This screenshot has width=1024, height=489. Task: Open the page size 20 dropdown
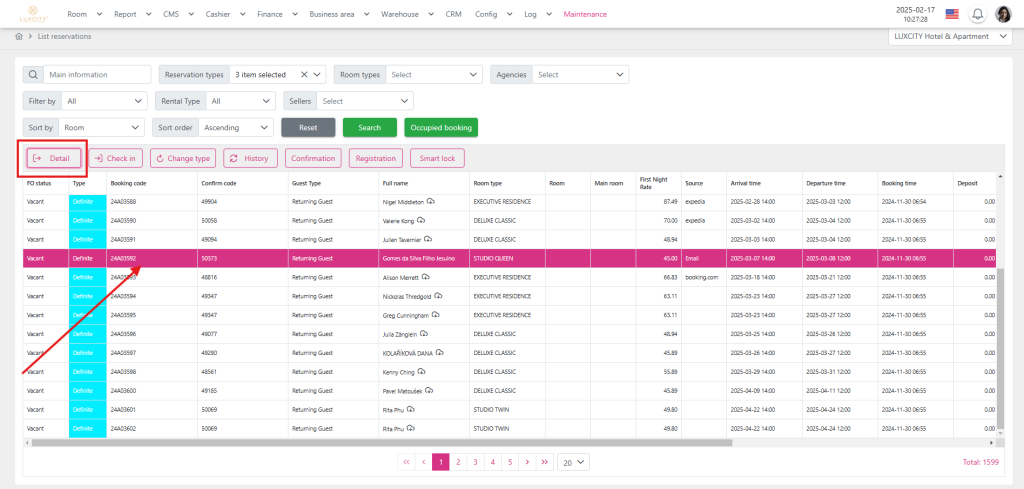pyautogui.click(x=574, y=462)
